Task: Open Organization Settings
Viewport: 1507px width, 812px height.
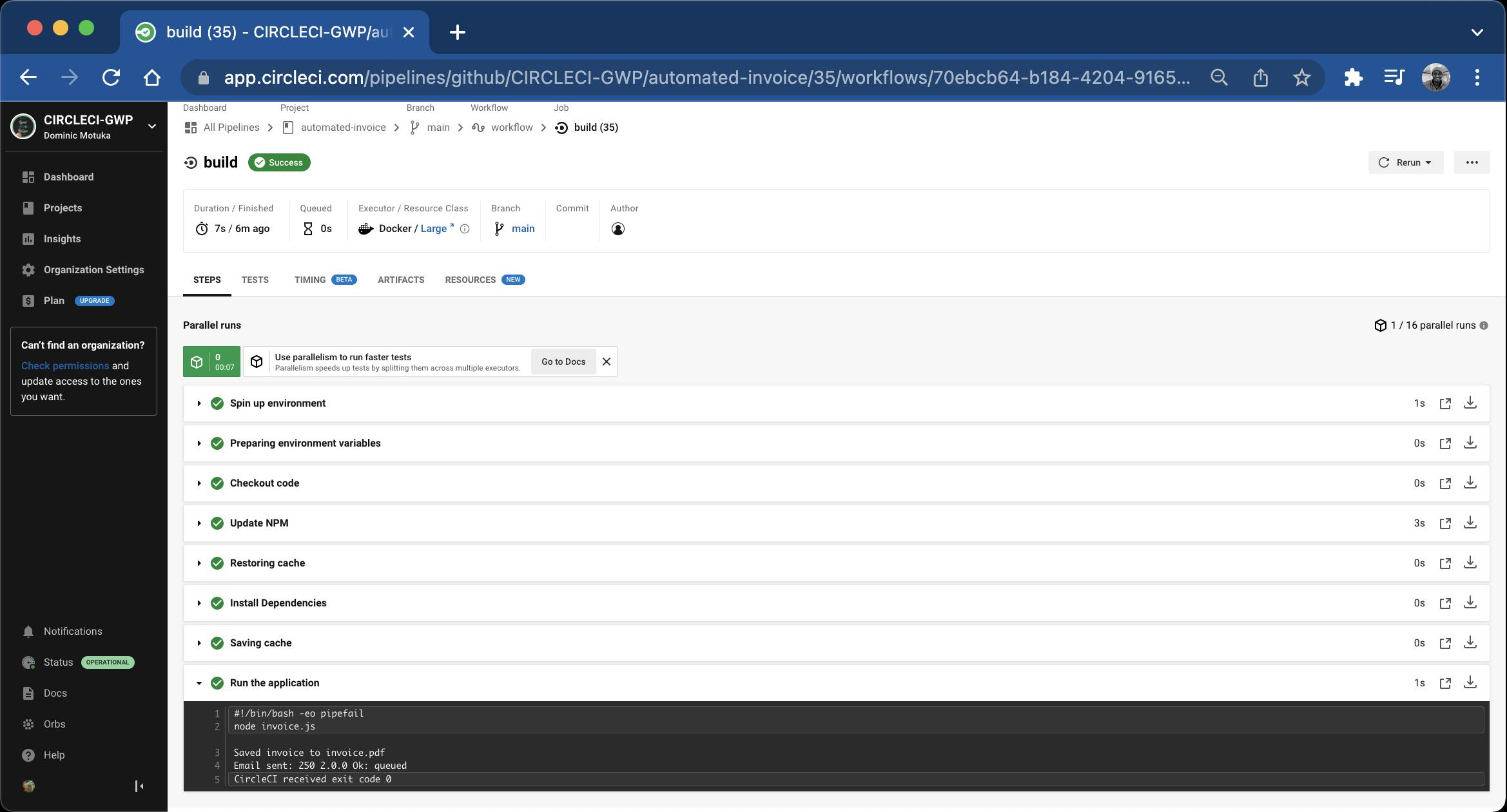Action: (93, 269)
